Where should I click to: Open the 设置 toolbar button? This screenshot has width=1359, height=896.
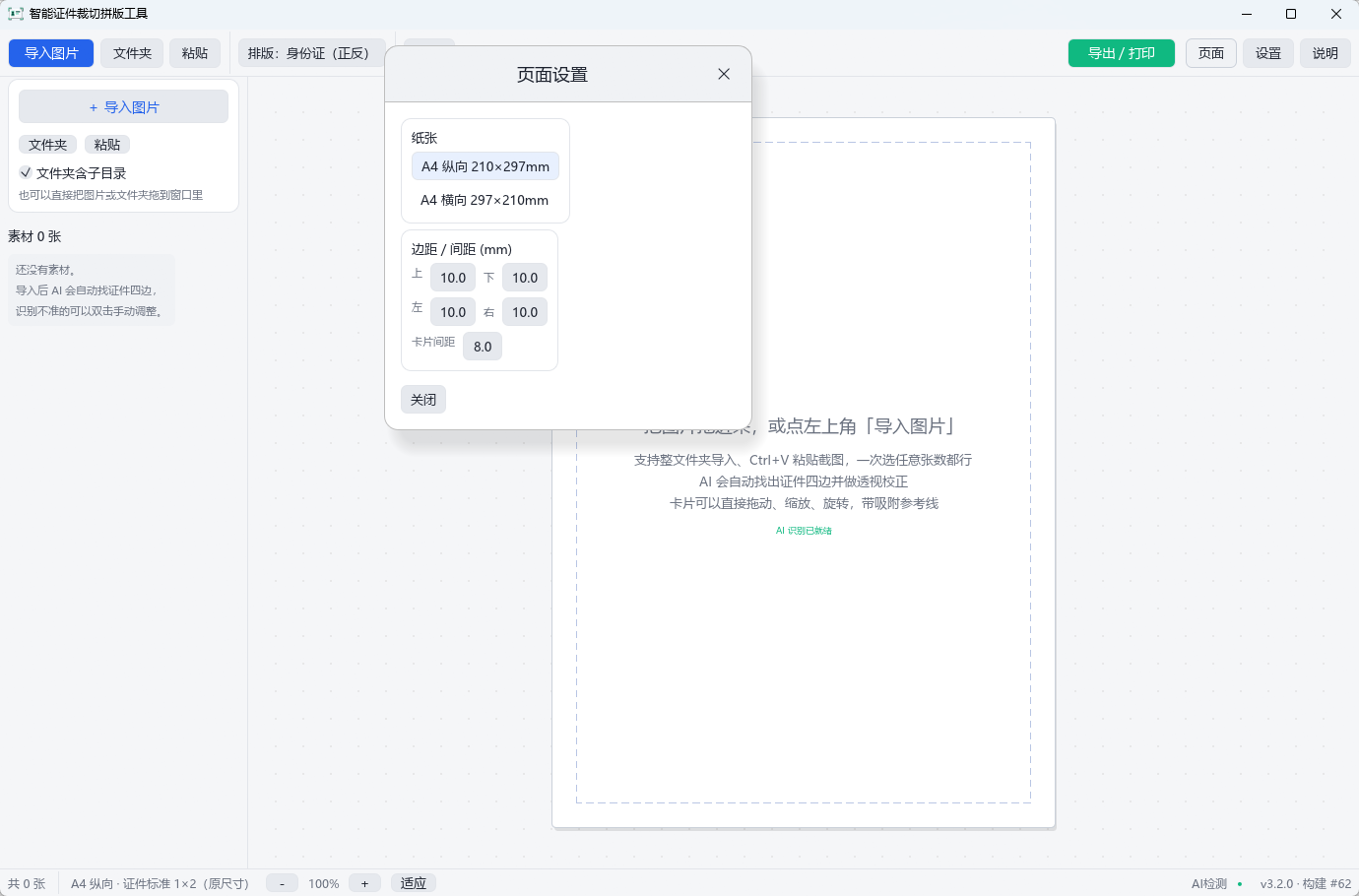(1268, 53)
